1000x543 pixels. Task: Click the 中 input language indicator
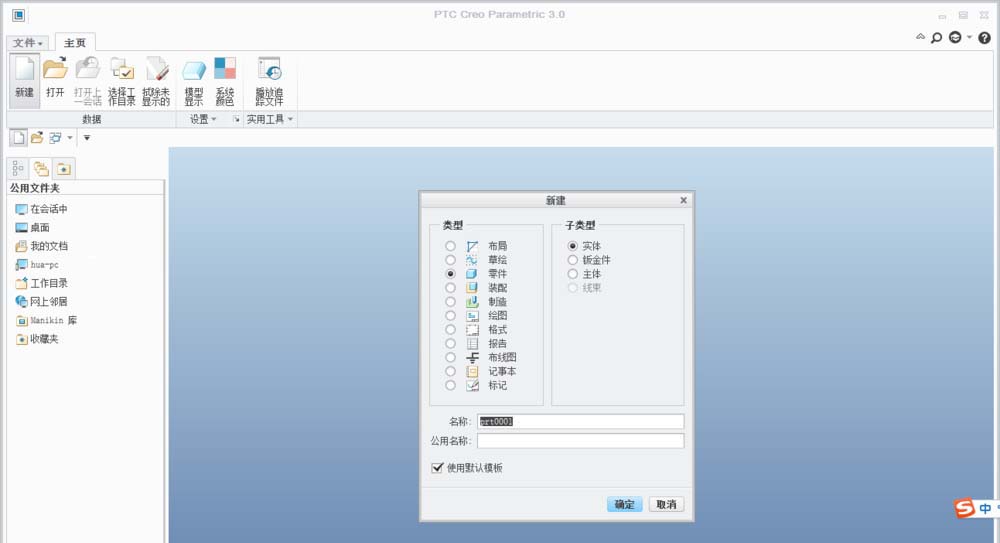pos(985,509)
